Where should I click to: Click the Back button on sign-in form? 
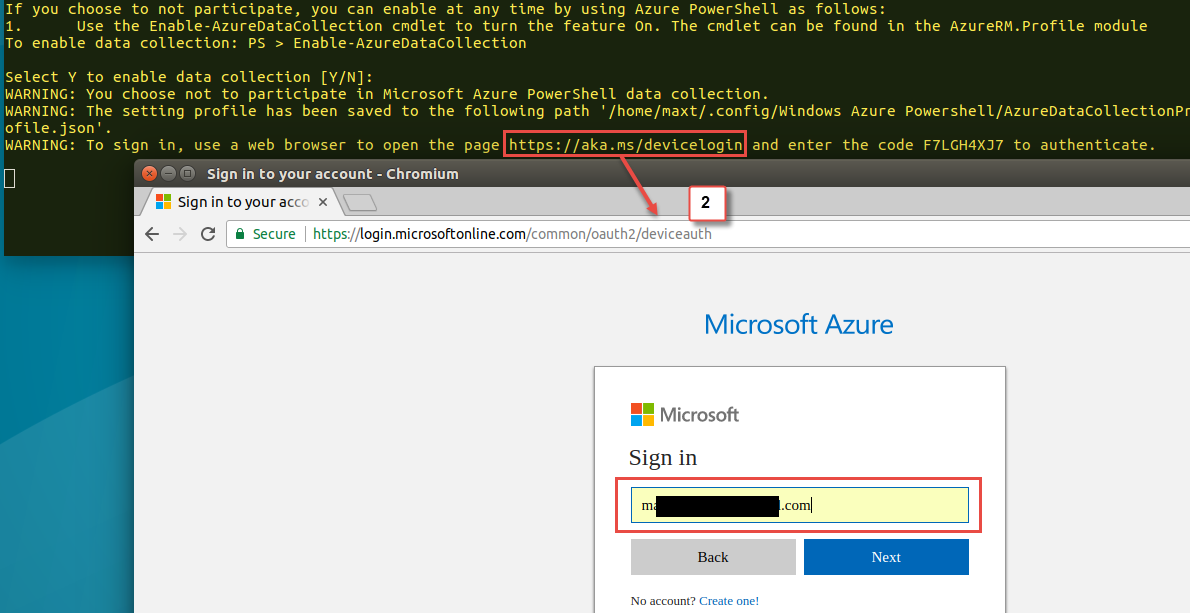pos(713,557)
